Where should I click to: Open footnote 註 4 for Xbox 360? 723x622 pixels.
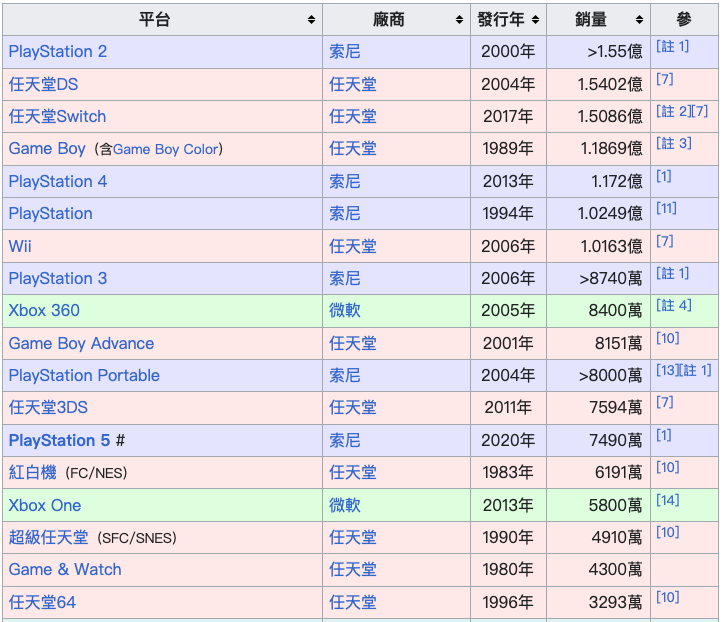674,305
